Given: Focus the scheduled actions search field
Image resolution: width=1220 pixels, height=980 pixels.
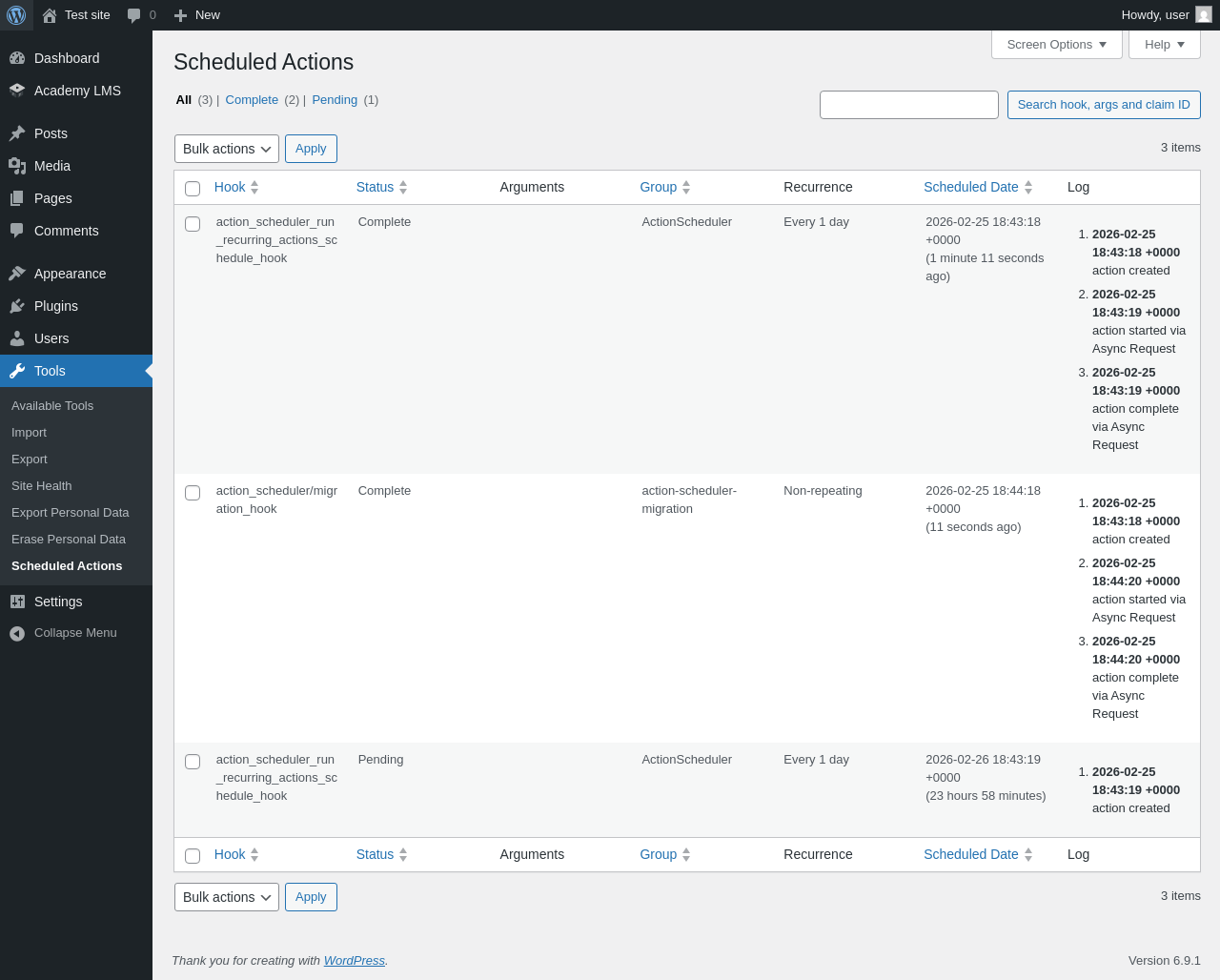Looking at the screenshot, I should tap(909, 105).
